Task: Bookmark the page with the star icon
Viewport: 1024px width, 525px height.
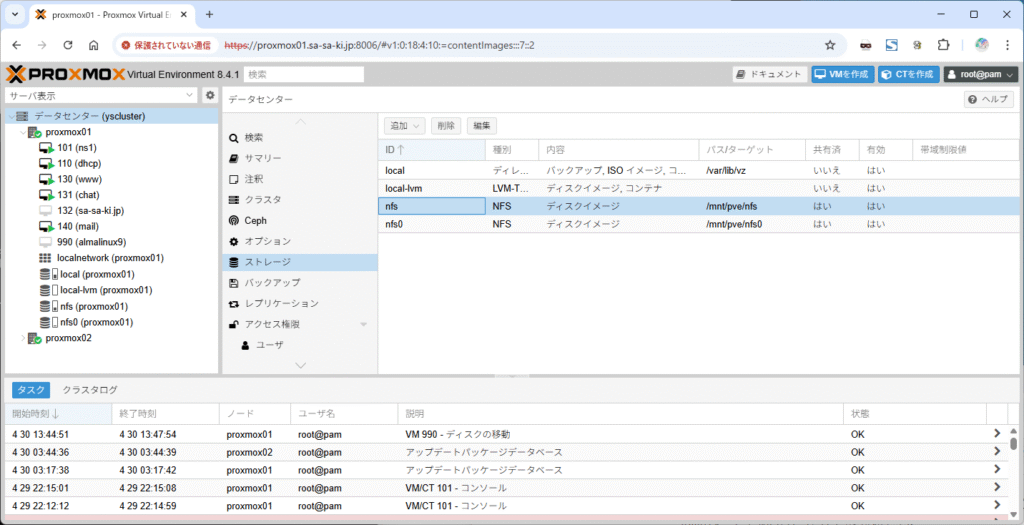Action: tap(830, 45)
